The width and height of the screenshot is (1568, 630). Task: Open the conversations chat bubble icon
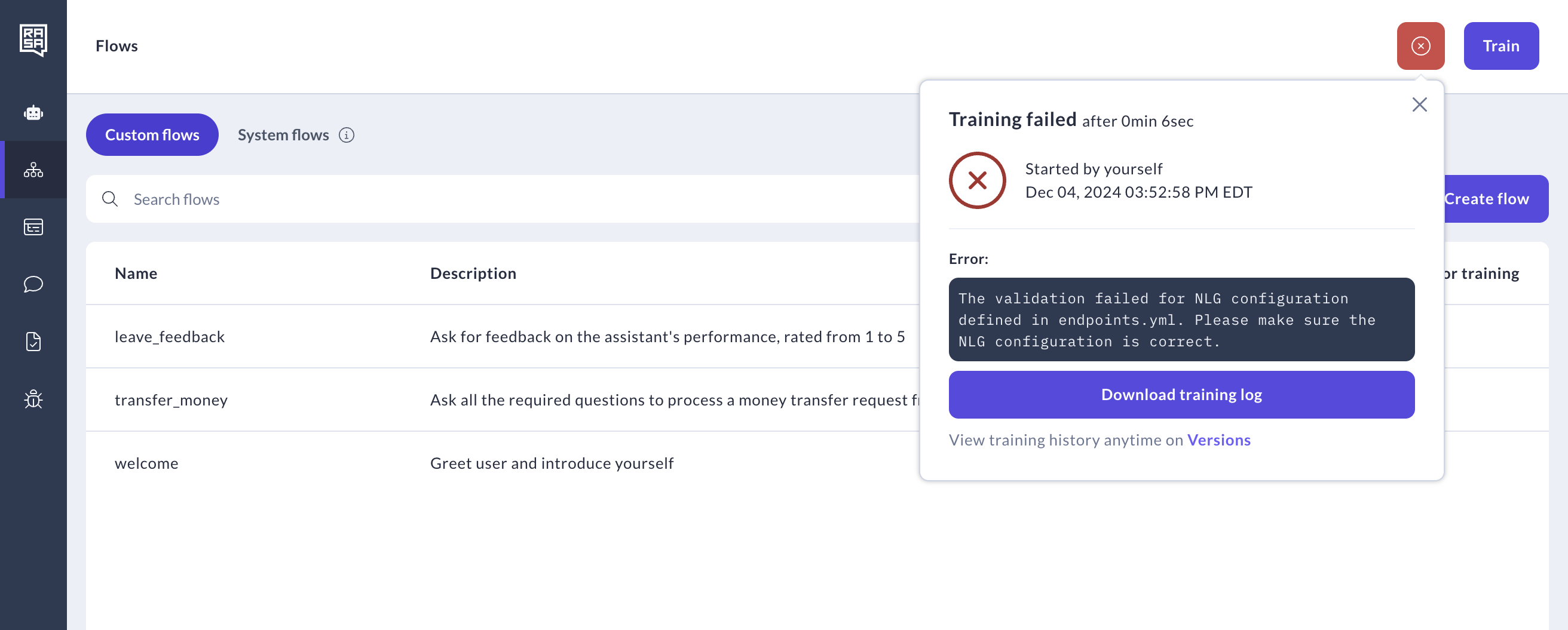coord(33,284)
